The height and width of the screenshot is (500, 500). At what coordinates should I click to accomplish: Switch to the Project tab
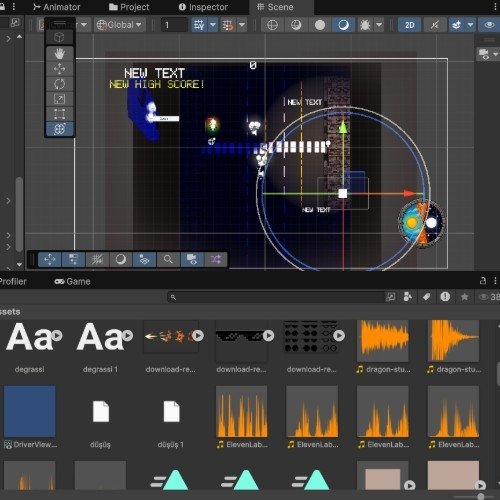coord(129,7)
